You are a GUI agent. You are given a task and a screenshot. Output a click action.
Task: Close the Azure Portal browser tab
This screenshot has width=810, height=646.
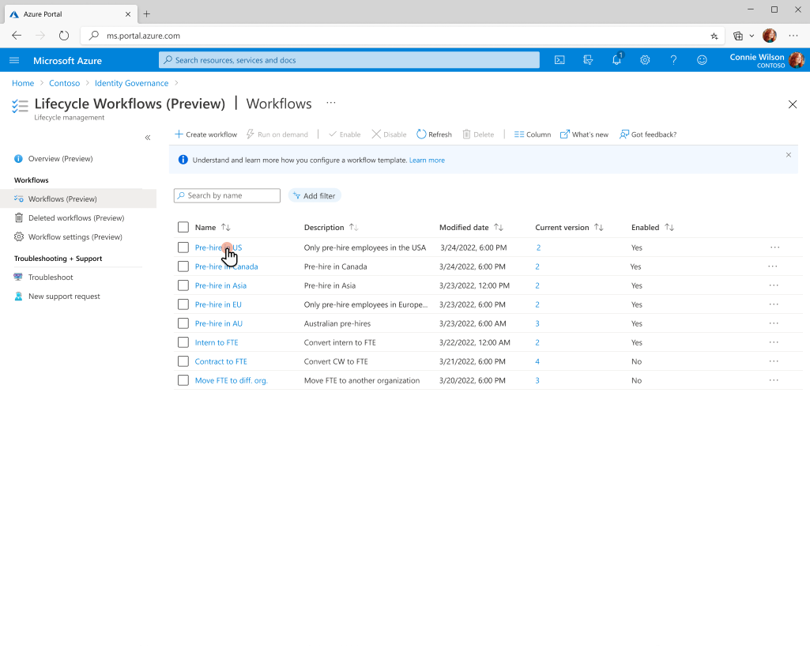coord(128,14)
